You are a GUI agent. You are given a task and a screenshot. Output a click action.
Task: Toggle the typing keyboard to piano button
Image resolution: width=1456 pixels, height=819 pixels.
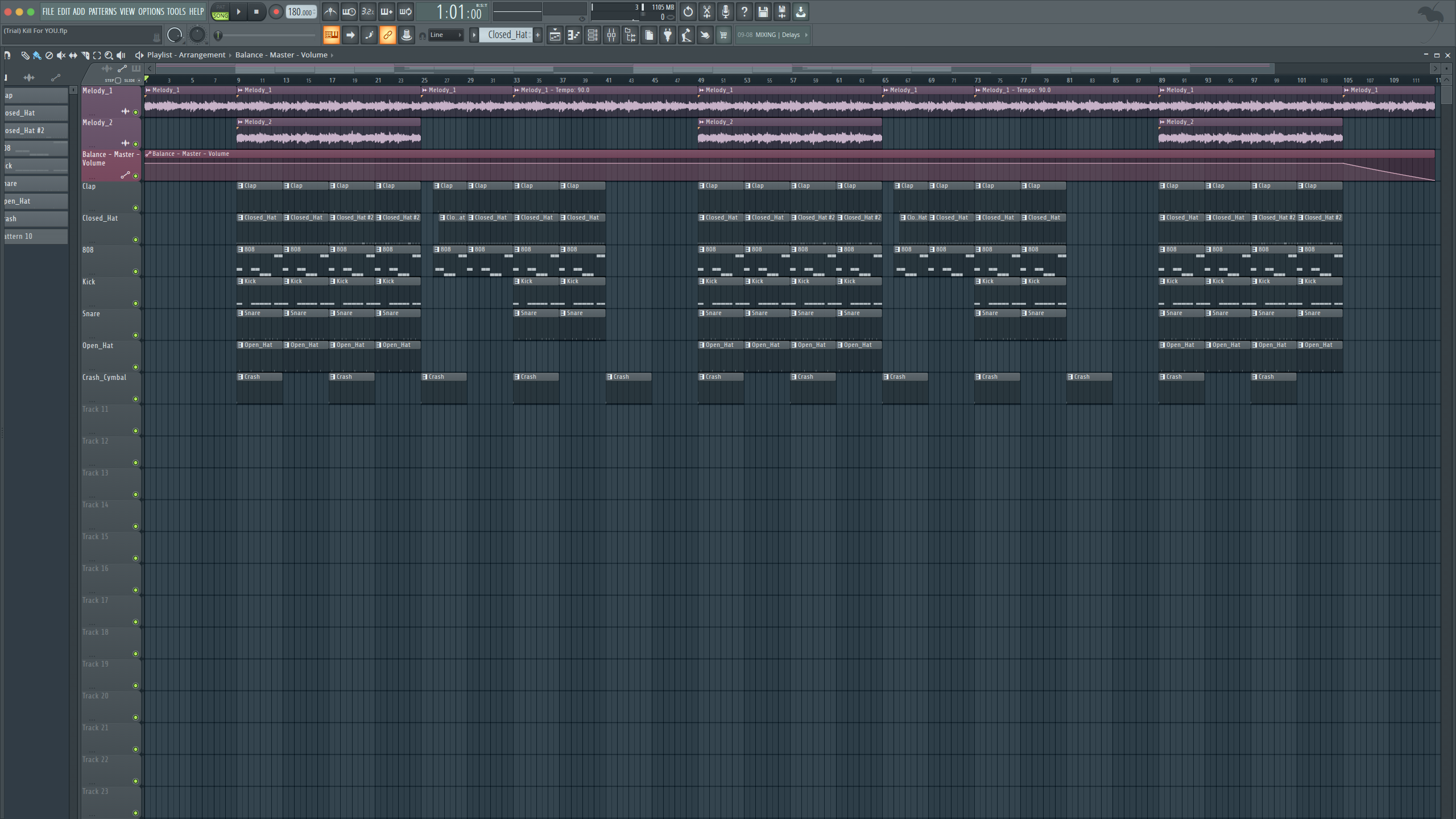pyautogui.click(x=332, y=35)
